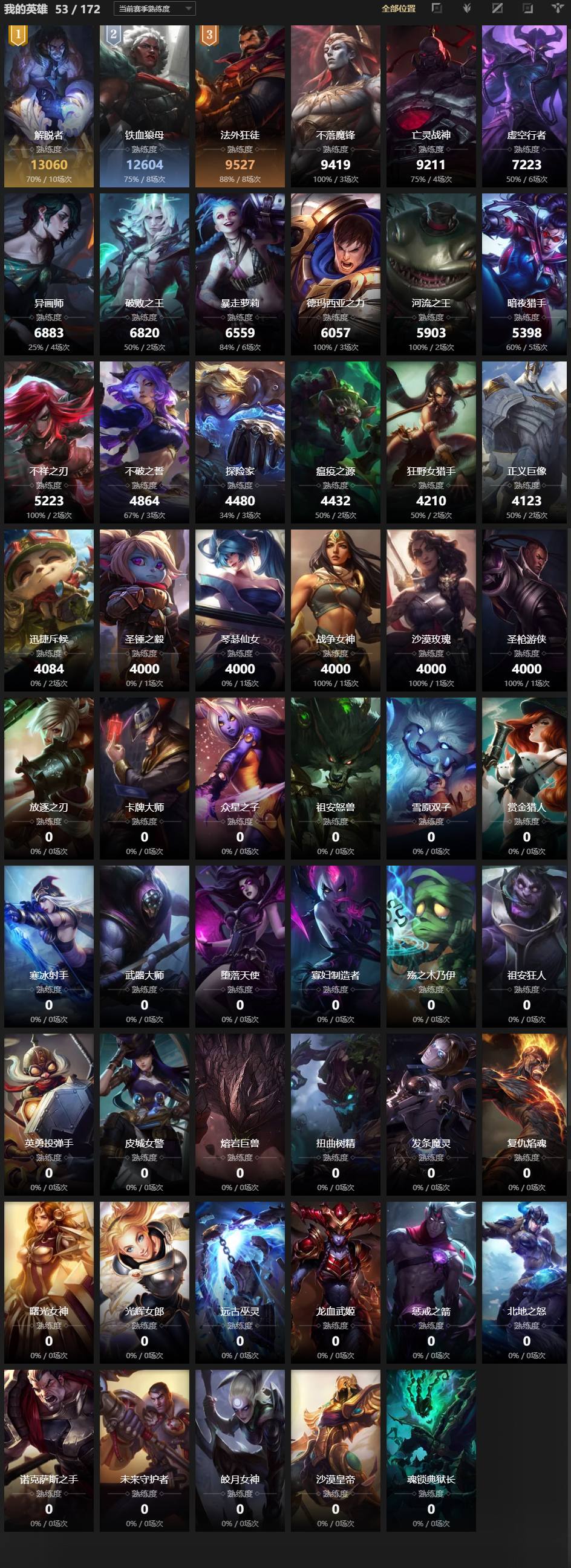This screenshot has width=571, height=1568.
Task: Open the 暴走萝莉 champion portrait
Action: 240,274
